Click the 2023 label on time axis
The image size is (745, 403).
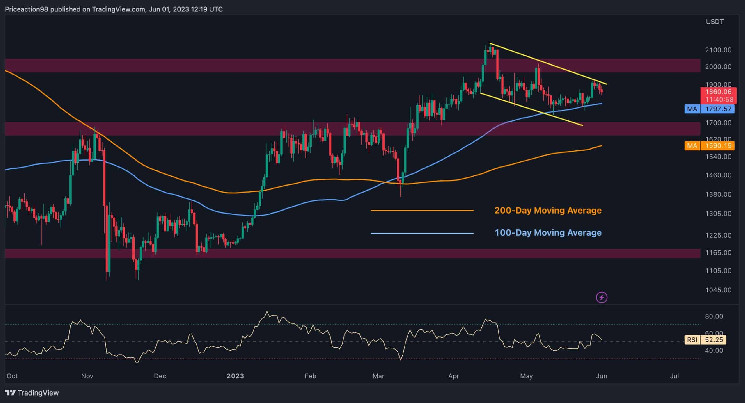[235, 376]
